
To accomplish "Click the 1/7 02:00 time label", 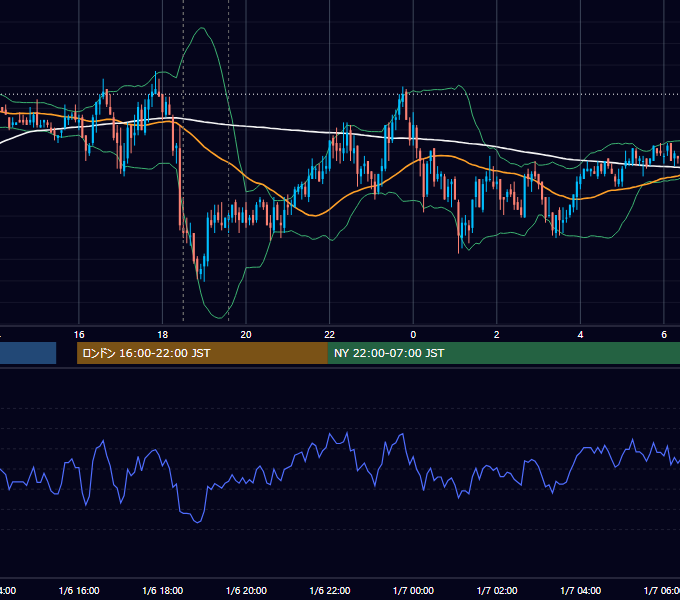I will 497,590.
